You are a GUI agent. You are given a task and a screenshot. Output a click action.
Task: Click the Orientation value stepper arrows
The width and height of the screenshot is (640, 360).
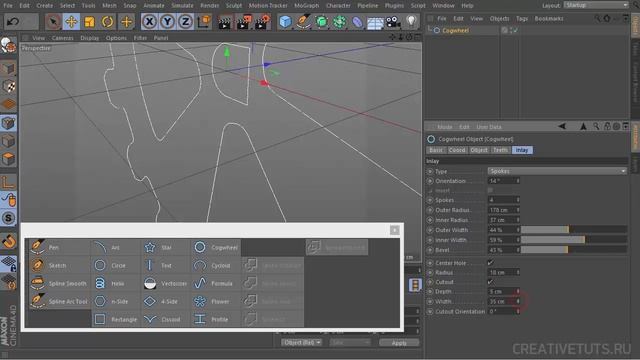(518, 181)
